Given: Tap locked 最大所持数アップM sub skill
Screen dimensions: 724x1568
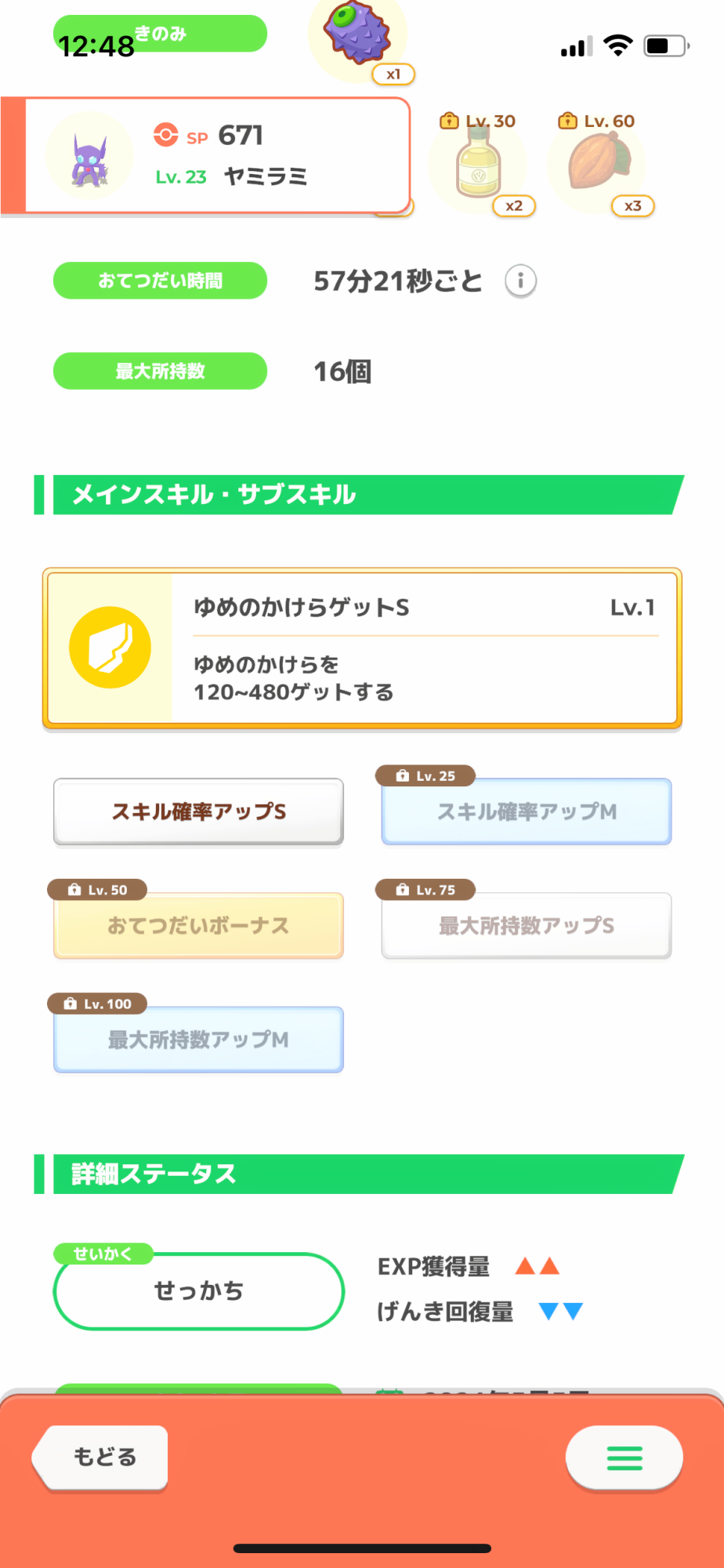Looking at the screenshot, I should [198, 1040].
